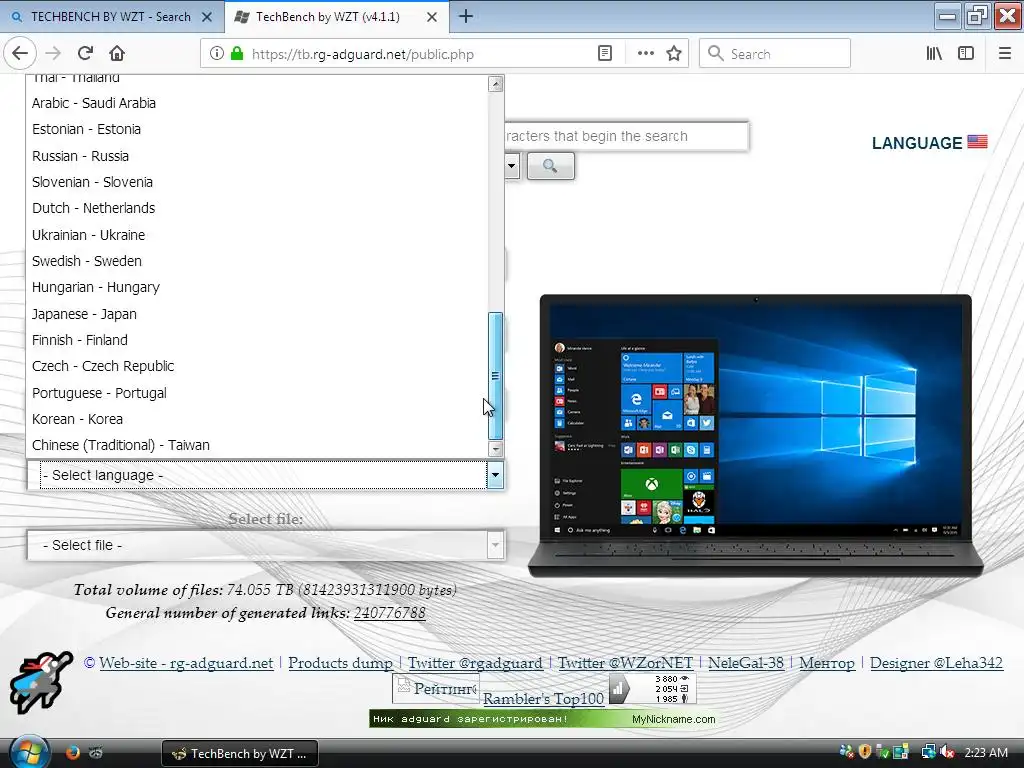
Task: Open Web-site - rg-adguard.net link
Action: click(x=186, y=663)
